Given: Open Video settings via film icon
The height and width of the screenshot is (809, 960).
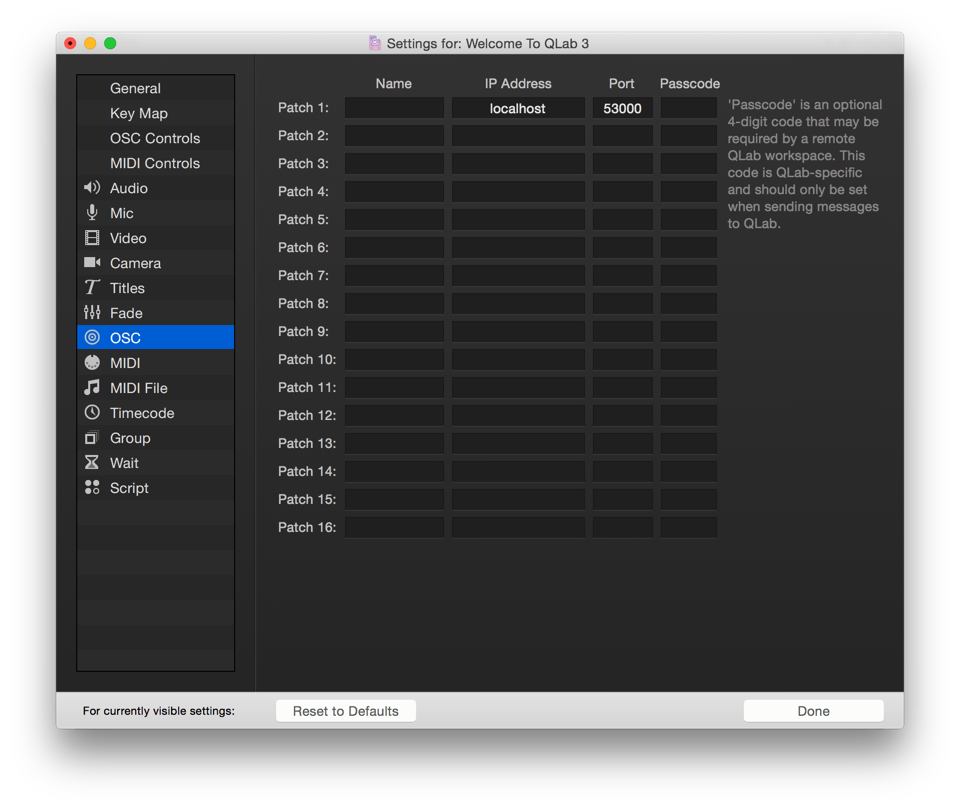Looking at the screenshot, I should 92,238.
